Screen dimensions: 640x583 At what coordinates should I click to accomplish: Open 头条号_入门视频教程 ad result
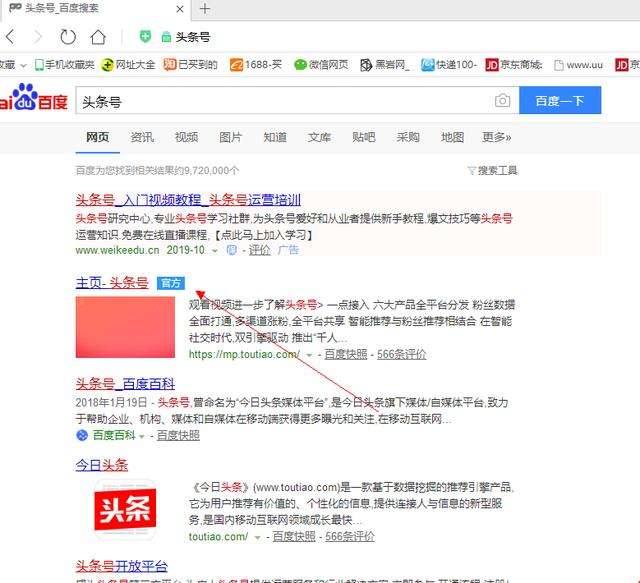[188, 200]
